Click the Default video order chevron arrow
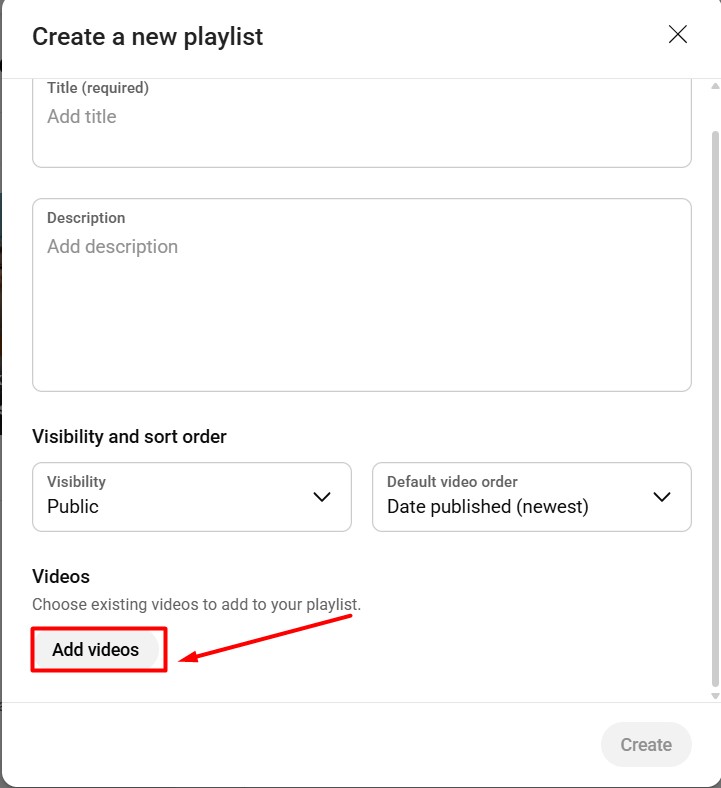Screen dimensions: 721x788 pos(662,497)
